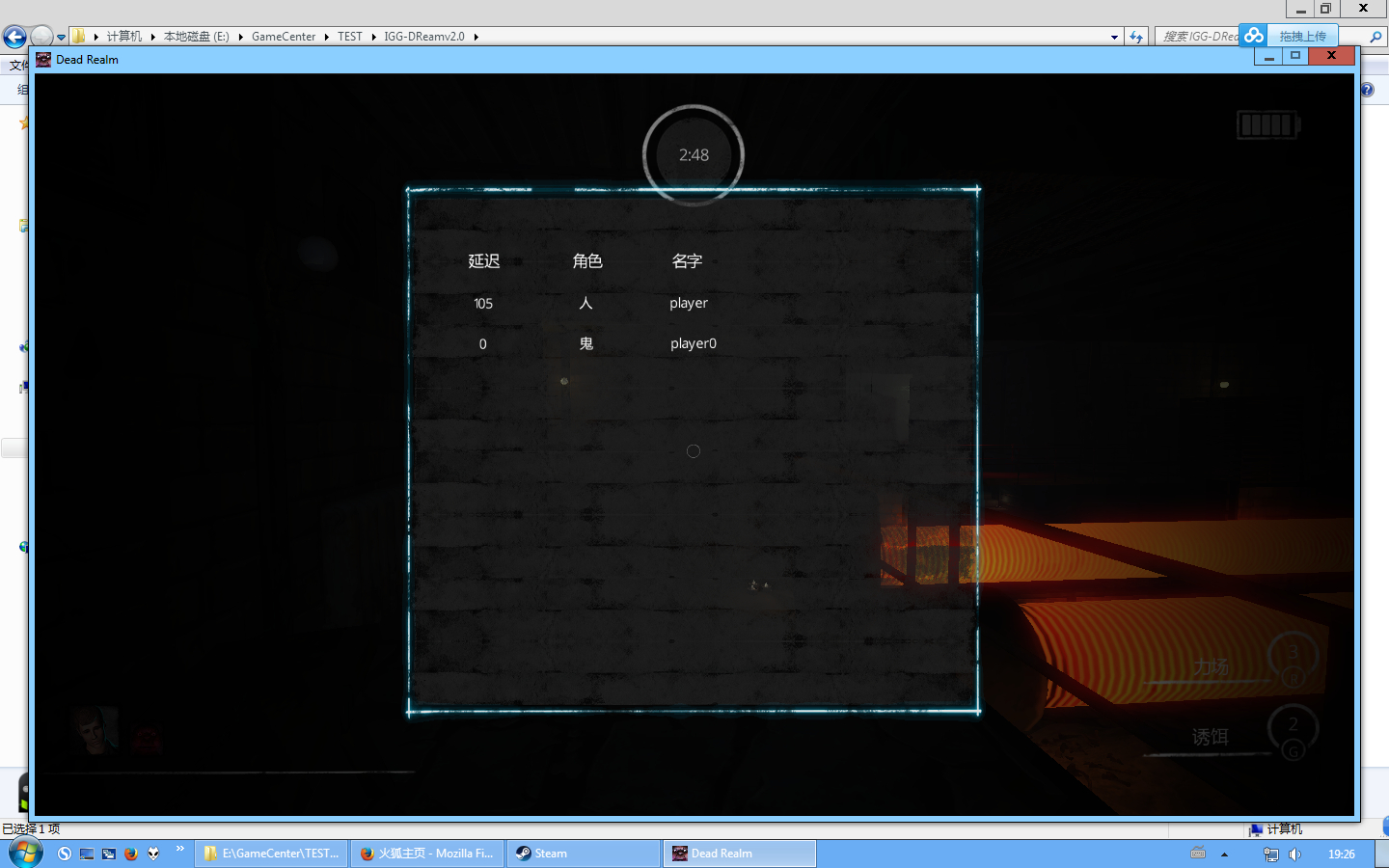Click the 19:26 taskbar clock
The width and height of the screenshot is (1389, 868).
(x=1342, y=854)
